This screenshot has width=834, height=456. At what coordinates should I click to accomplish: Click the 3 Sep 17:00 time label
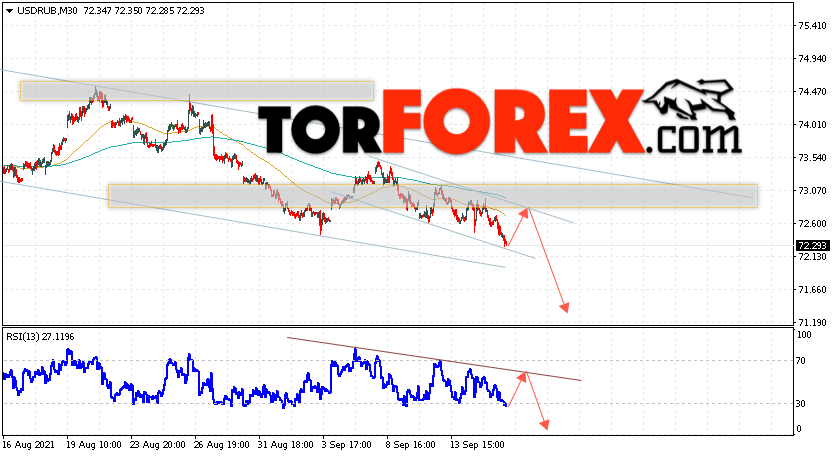coord(346,444)
